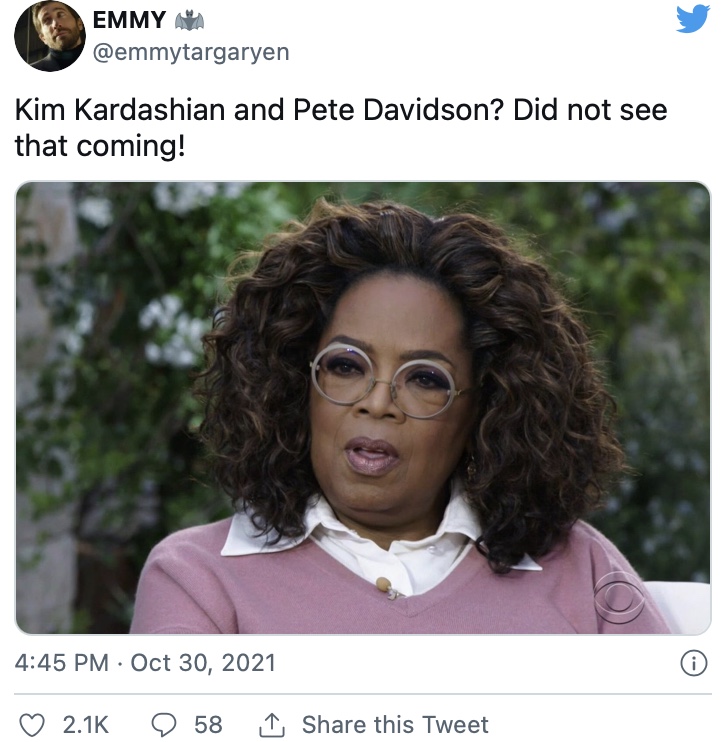Viewport: 724px width, 742px height.
Task: Open the circled info icon
Action: 694,663
